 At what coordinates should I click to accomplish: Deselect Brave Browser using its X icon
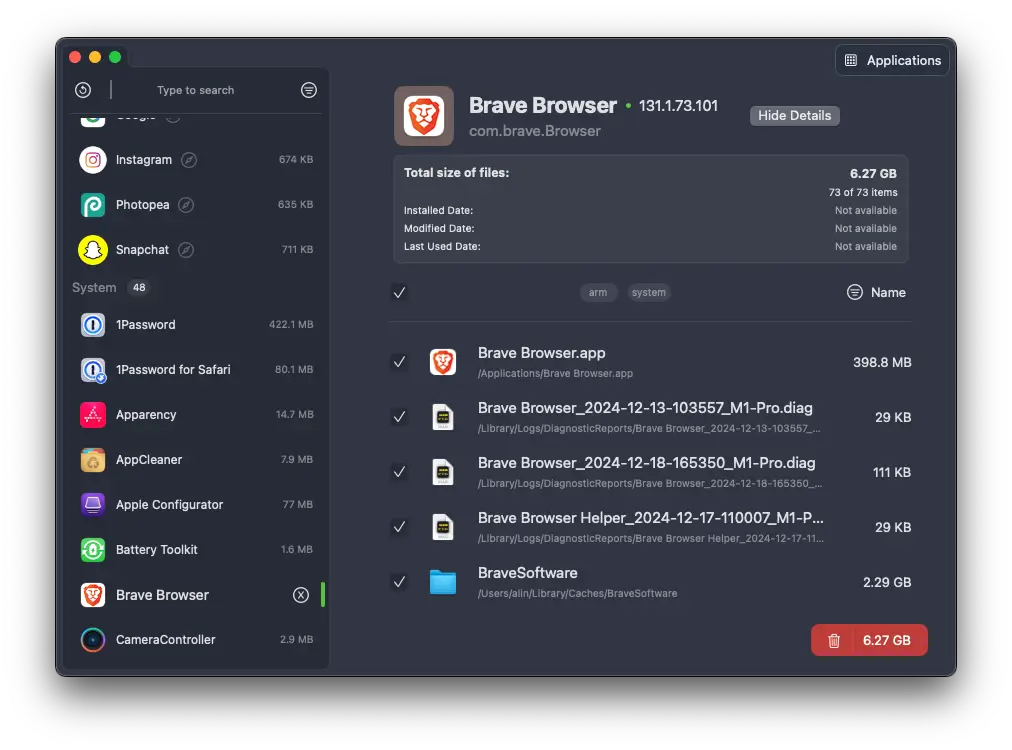(x=301, y=594)
